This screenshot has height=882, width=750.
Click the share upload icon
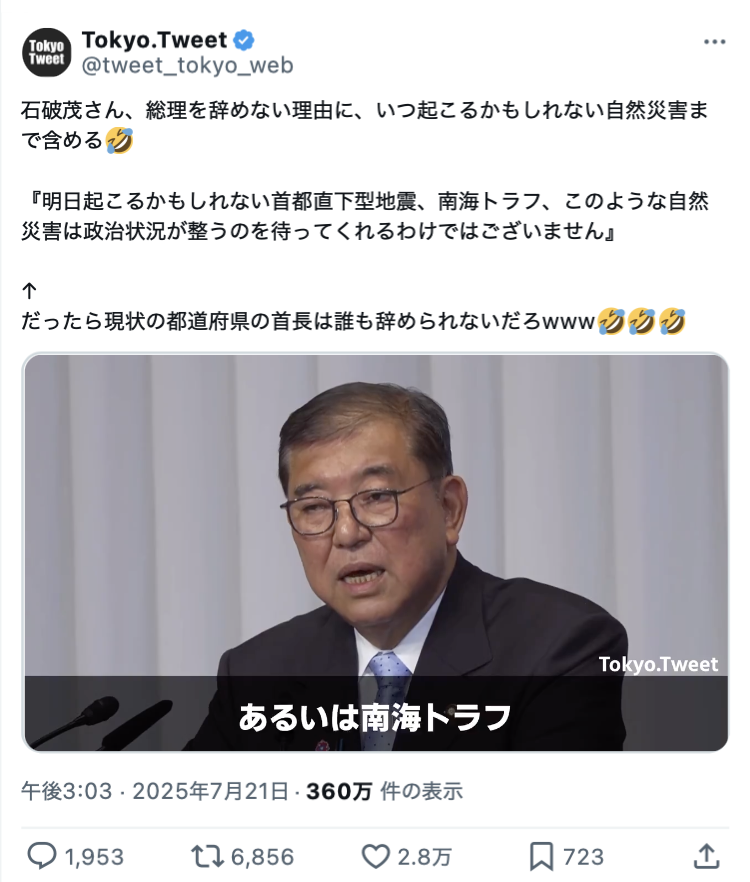pos(706,856)
